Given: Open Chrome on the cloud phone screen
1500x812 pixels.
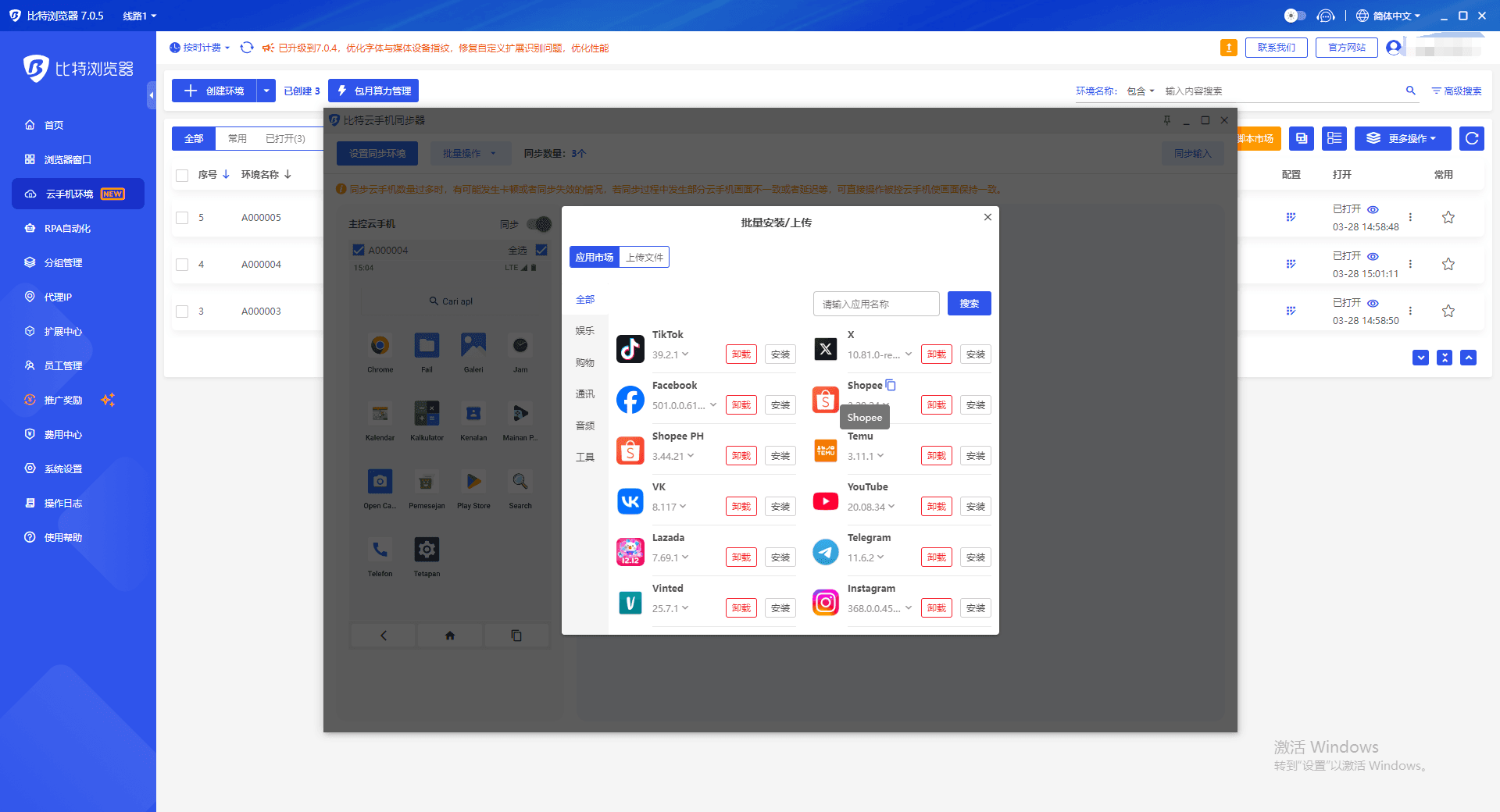Looking at the screenshot, I should [x=380, y=346].
